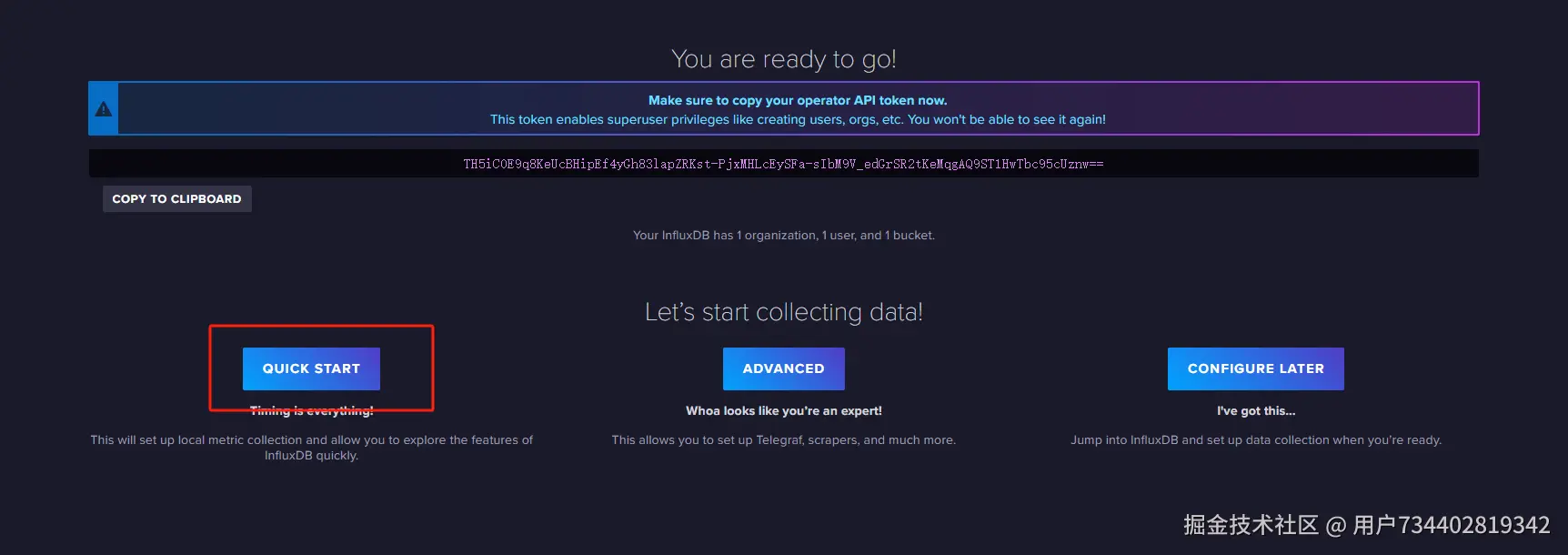Select the Configure Later button
Viewport: 1568px width, 555px height.
pyautogui.click(x=1255, y=368)
